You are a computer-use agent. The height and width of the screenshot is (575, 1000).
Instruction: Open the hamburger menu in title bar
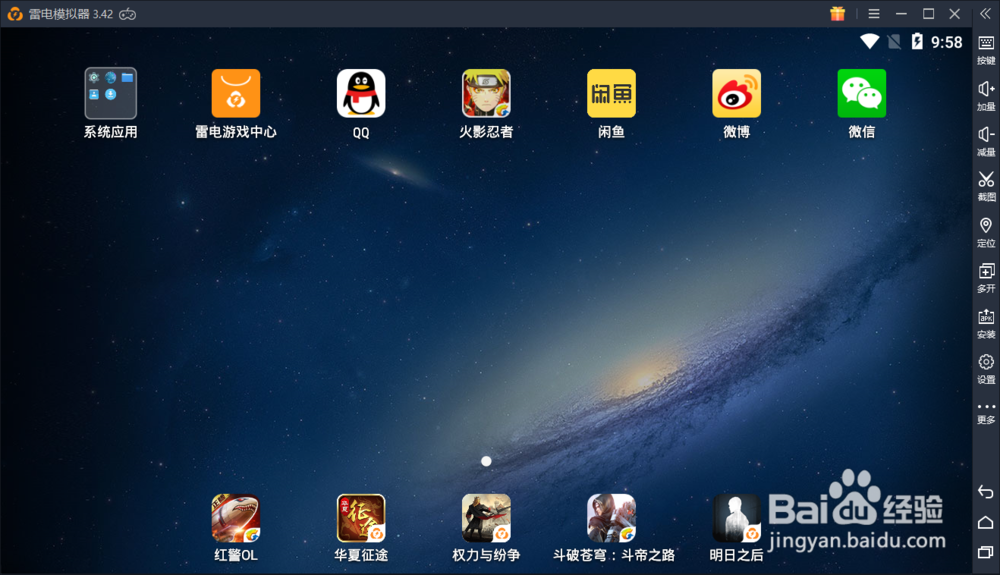click(874, 13)
